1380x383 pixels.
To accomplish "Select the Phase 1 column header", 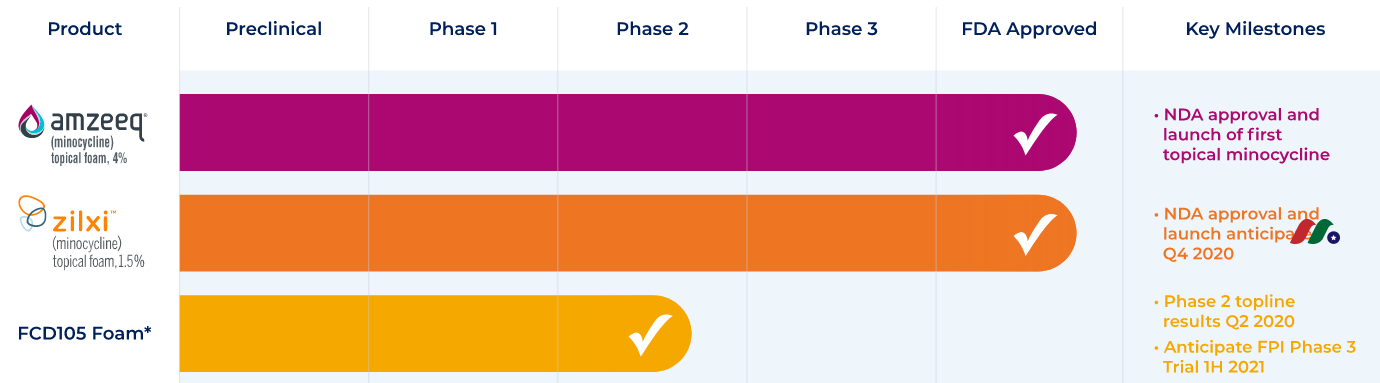I will (463, 29).
